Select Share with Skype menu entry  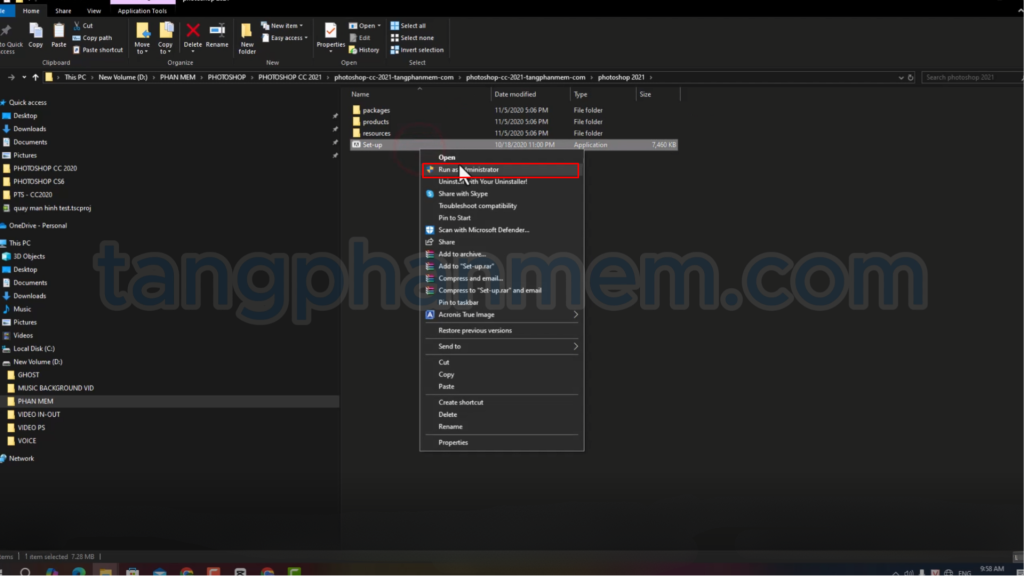(469, 194)
